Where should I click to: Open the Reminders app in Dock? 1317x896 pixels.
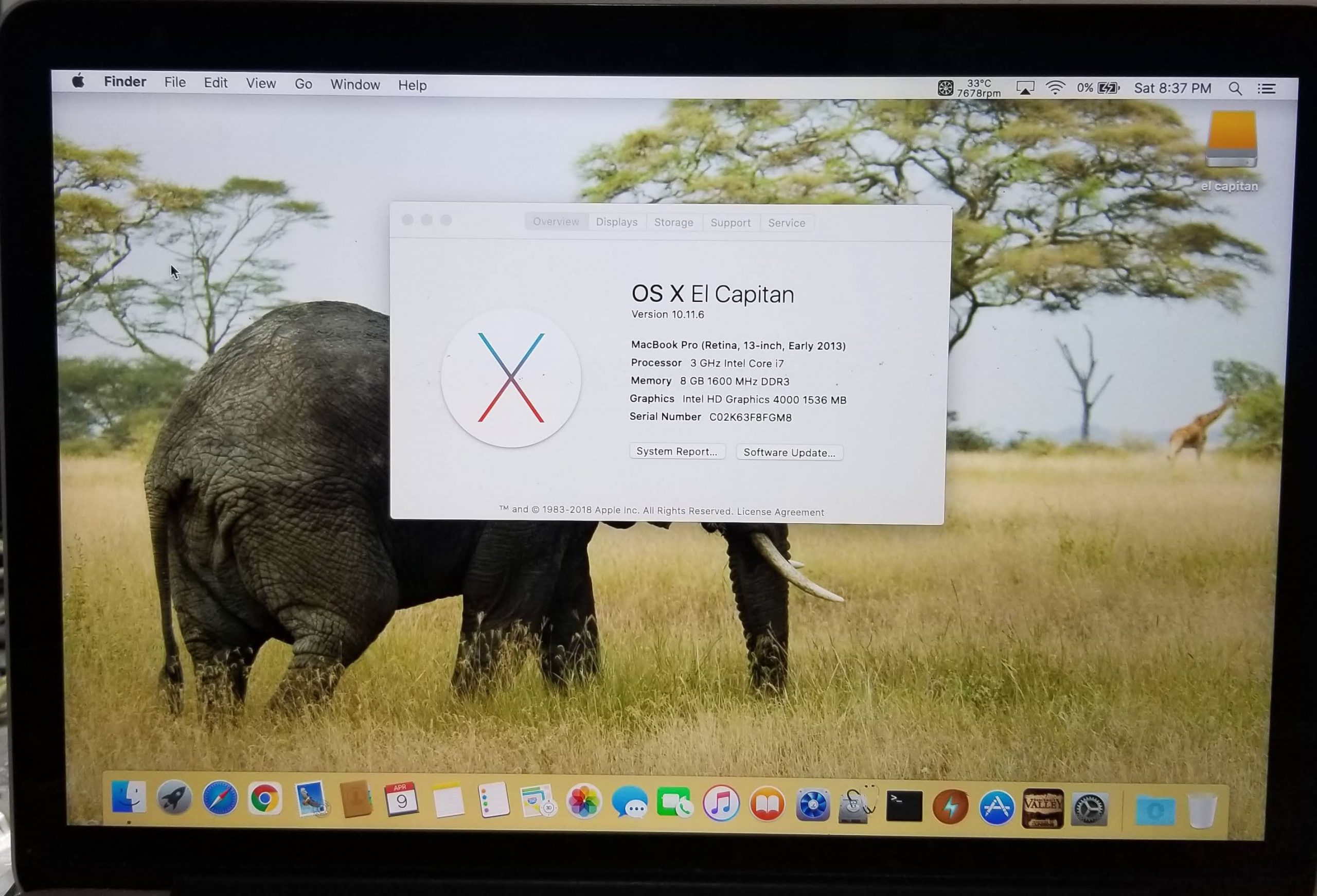pyautogui.click(x=493, y=800)
